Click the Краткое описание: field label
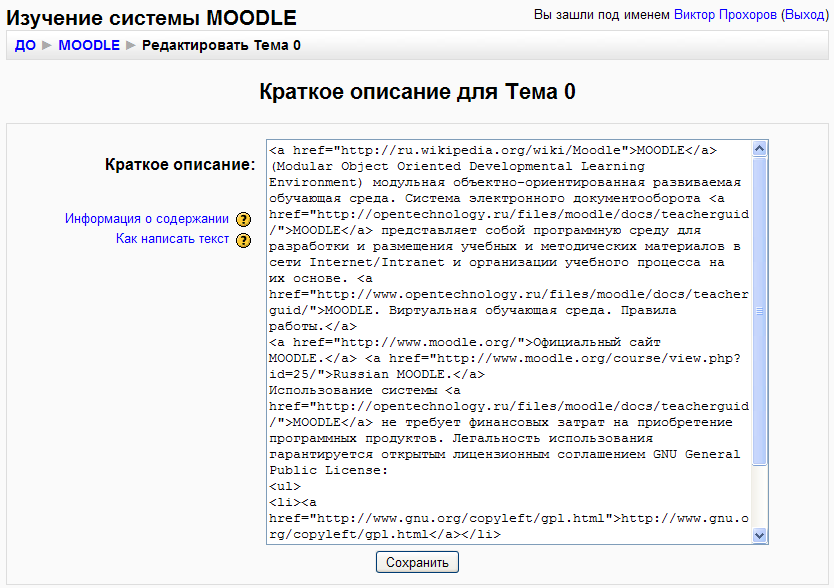834x588 pixels. click(180, 164)
